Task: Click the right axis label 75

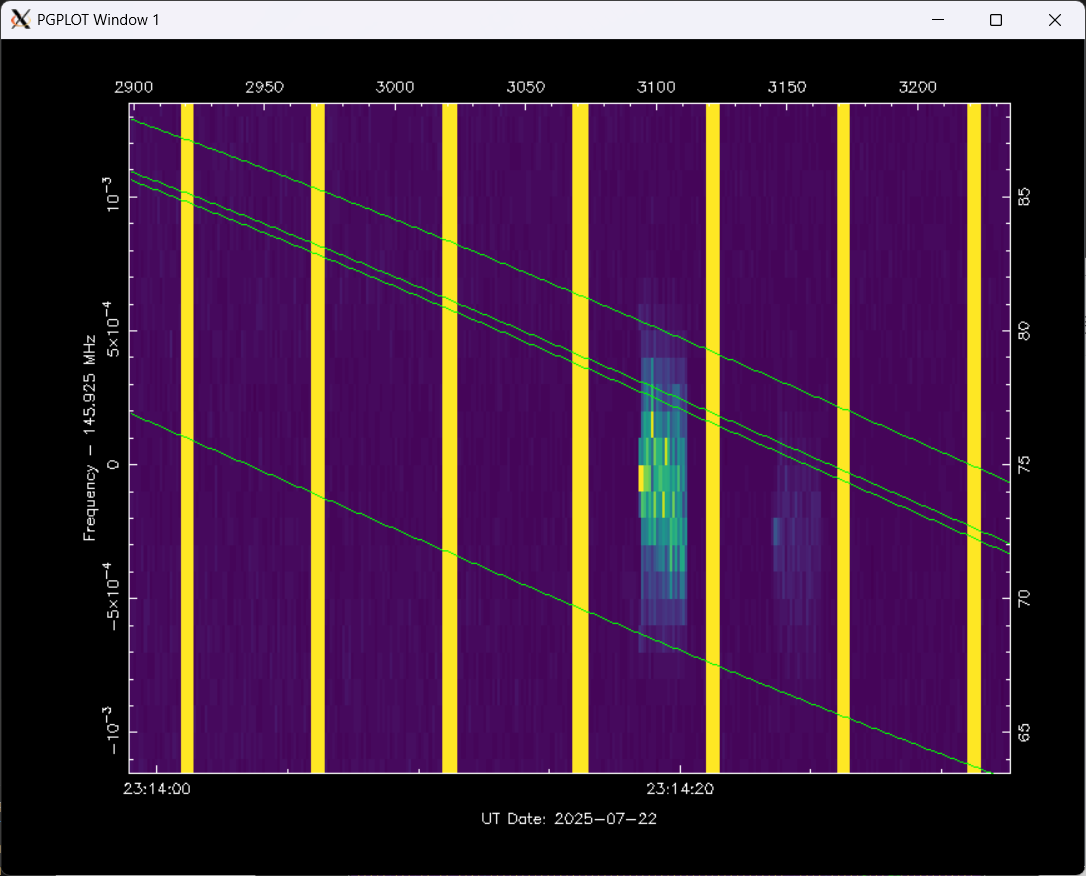Action: (x=1024, y=464)
